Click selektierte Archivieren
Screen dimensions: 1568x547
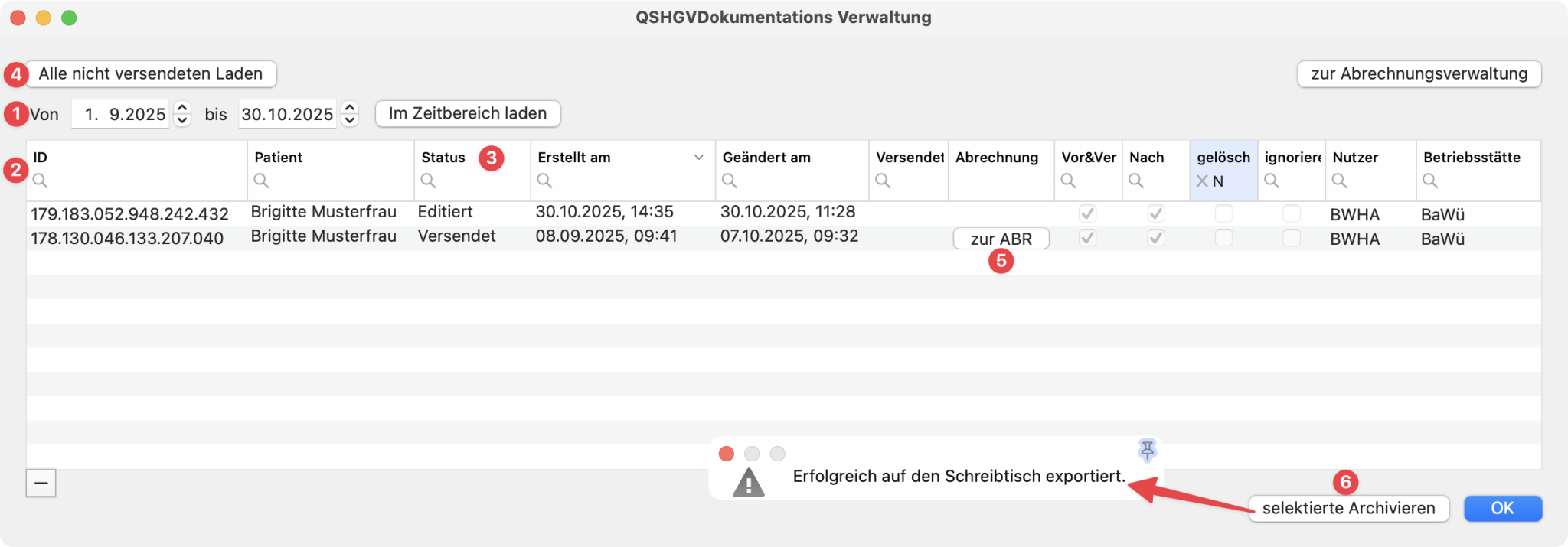click(x=1349, y=508)
